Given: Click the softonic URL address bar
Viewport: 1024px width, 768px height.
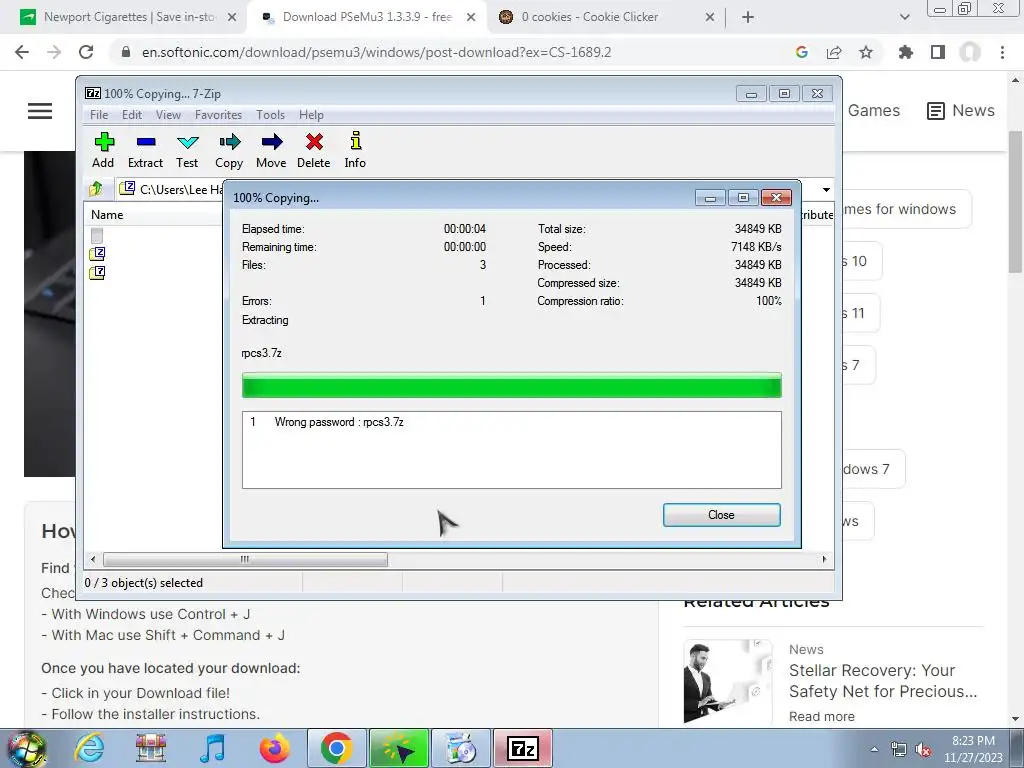Looking at the screenshot, I should (376, 52).
